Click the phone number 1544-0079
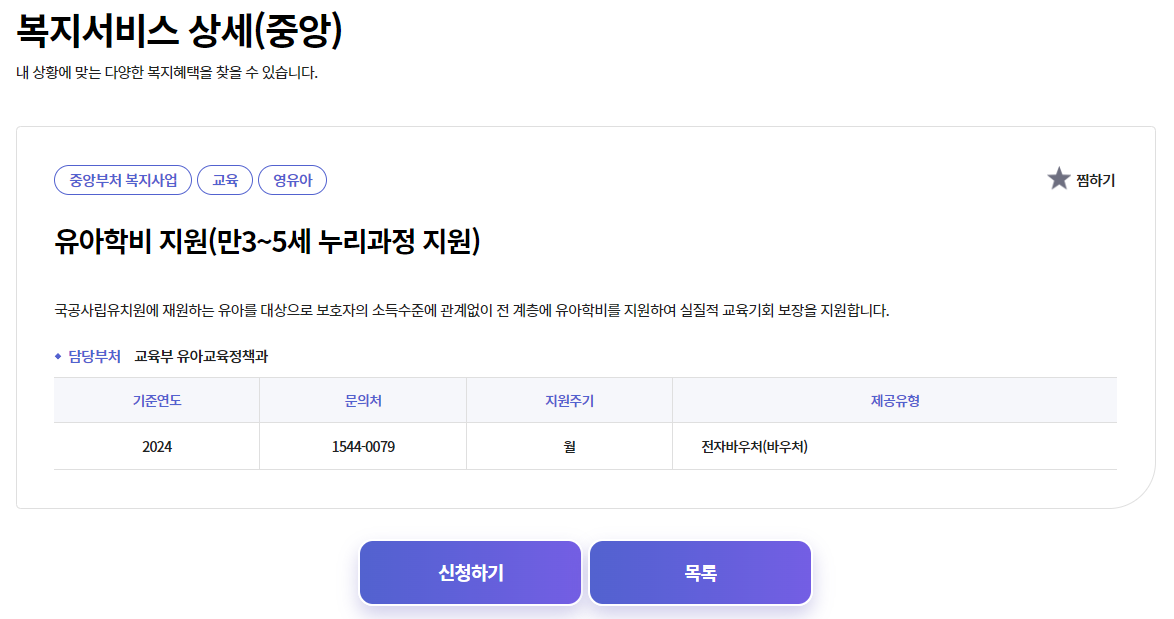This screenshot has height=619, width=1174. coord(362,445)
